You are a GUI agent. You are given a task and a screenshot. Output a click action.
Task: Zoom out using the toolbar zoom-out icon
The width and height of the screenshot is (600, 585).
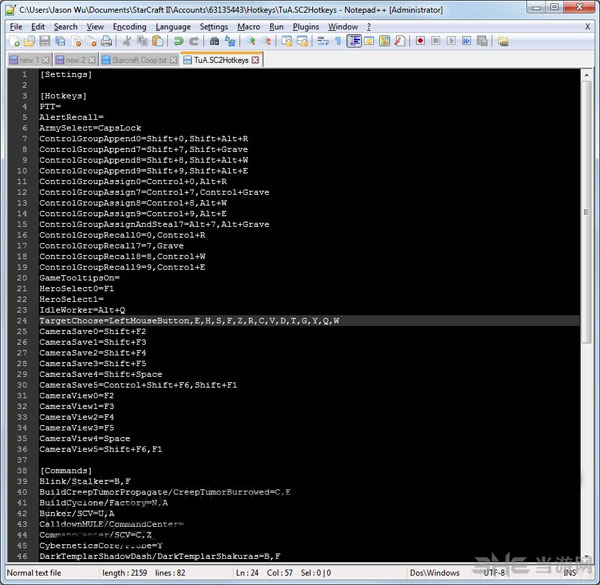(267, 41)
